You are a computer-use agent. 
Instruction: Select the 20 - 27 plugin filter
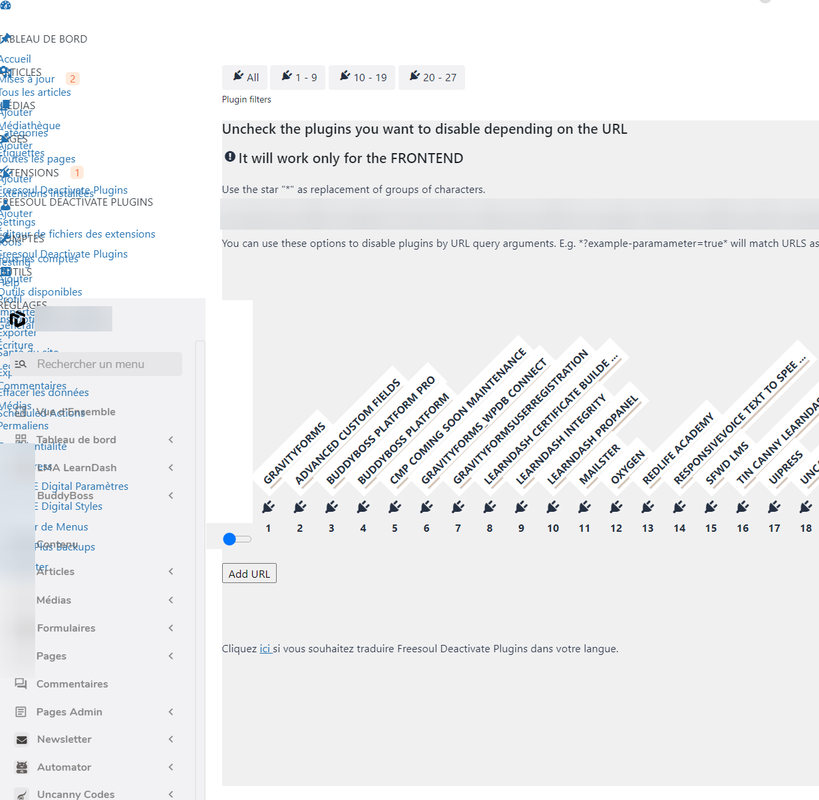click(432, 77)
